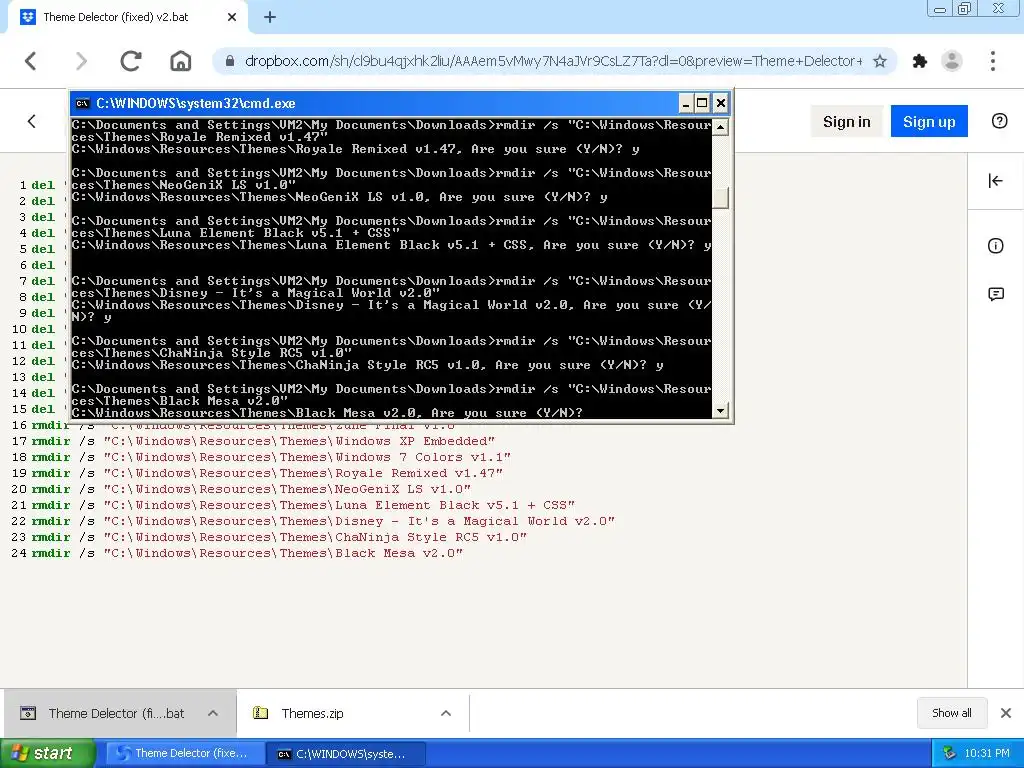Image resolution: width=1024 pixels, height=768 pixels.
Task: Close the downloads bar
Action: click(x=1006, y=713)
